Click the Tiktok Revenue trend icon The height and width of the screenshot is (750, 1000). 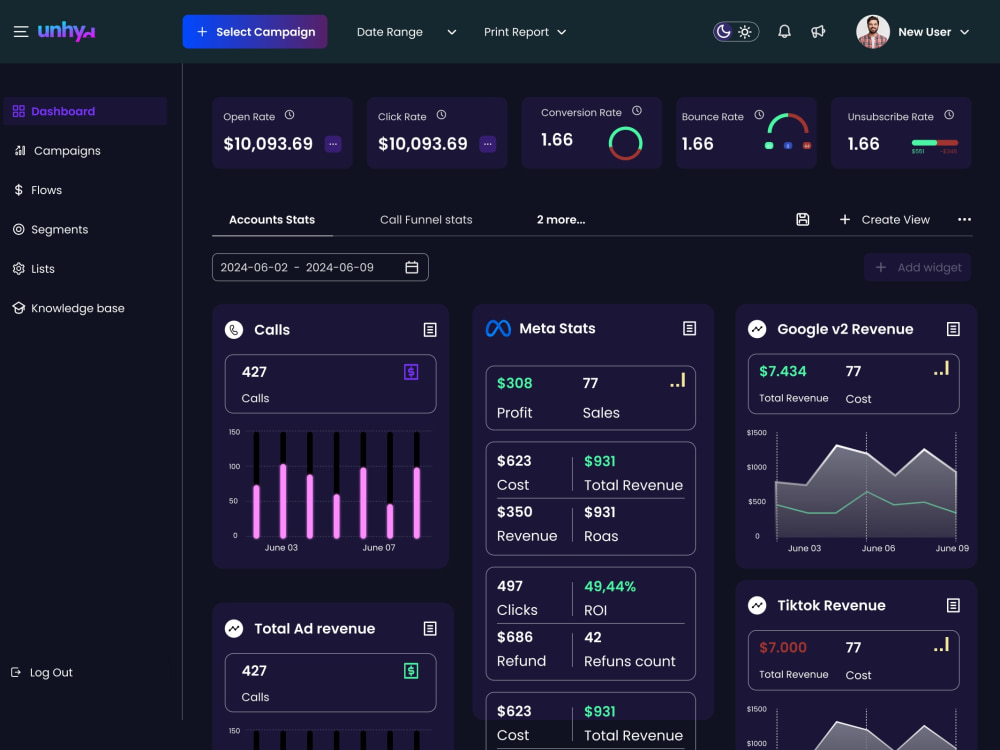757,605
